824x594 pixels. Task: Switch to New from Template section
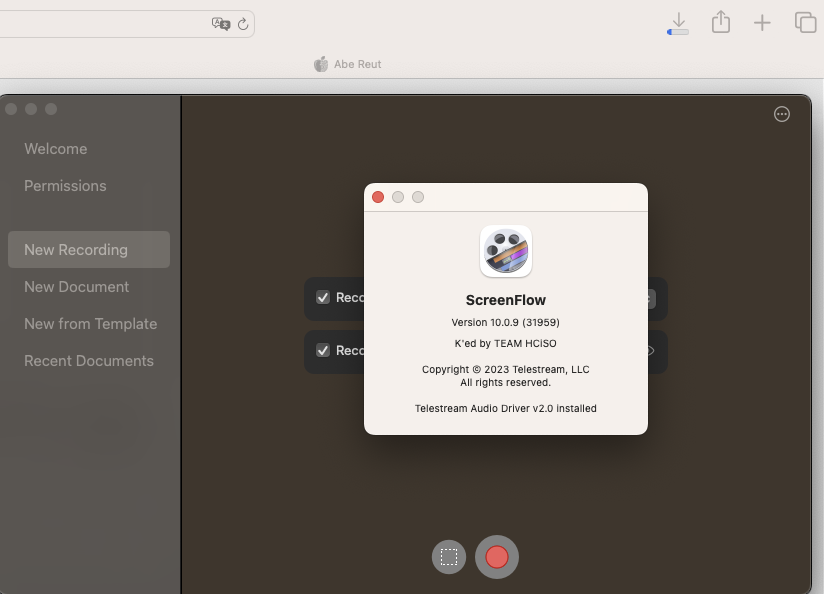click(90, 324)
